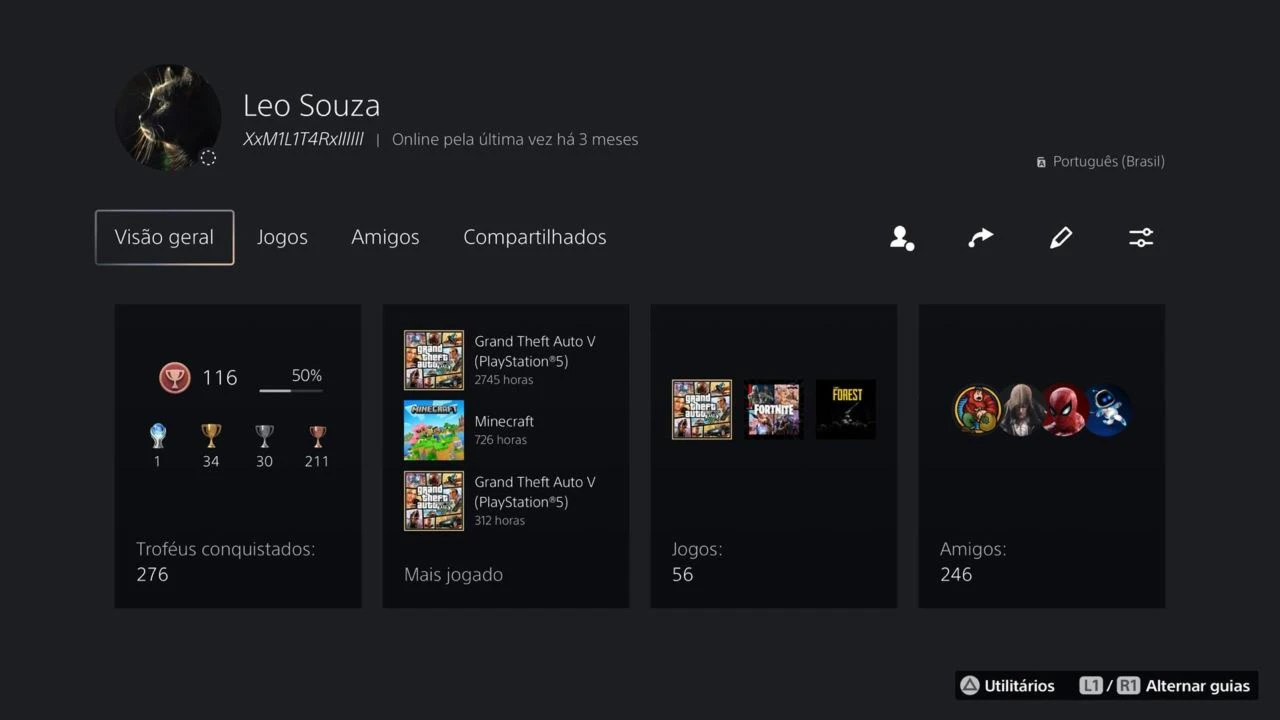Click the 726 horas playtime text
The image size is (1280, 720).
pos(501,440)
